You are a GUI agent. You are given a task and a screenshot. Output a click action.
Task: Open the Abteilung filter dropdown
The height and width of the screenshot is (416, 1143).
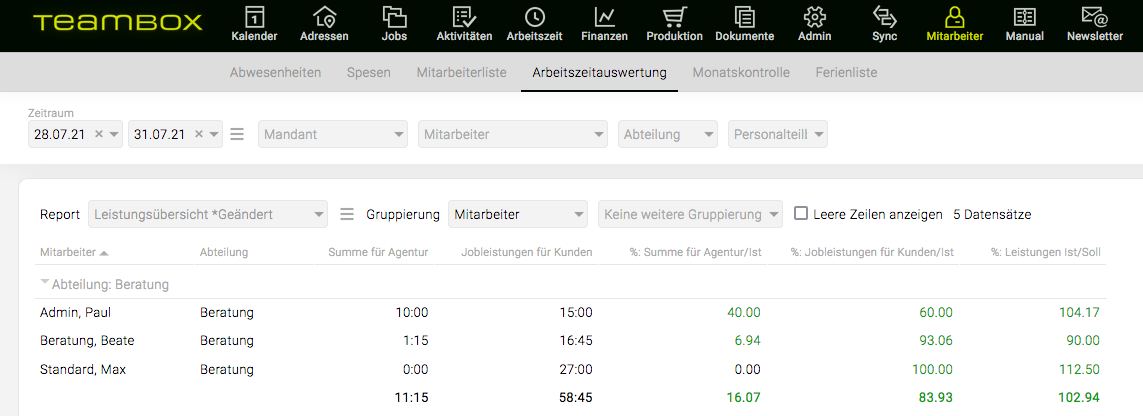(x=668, y=135)
